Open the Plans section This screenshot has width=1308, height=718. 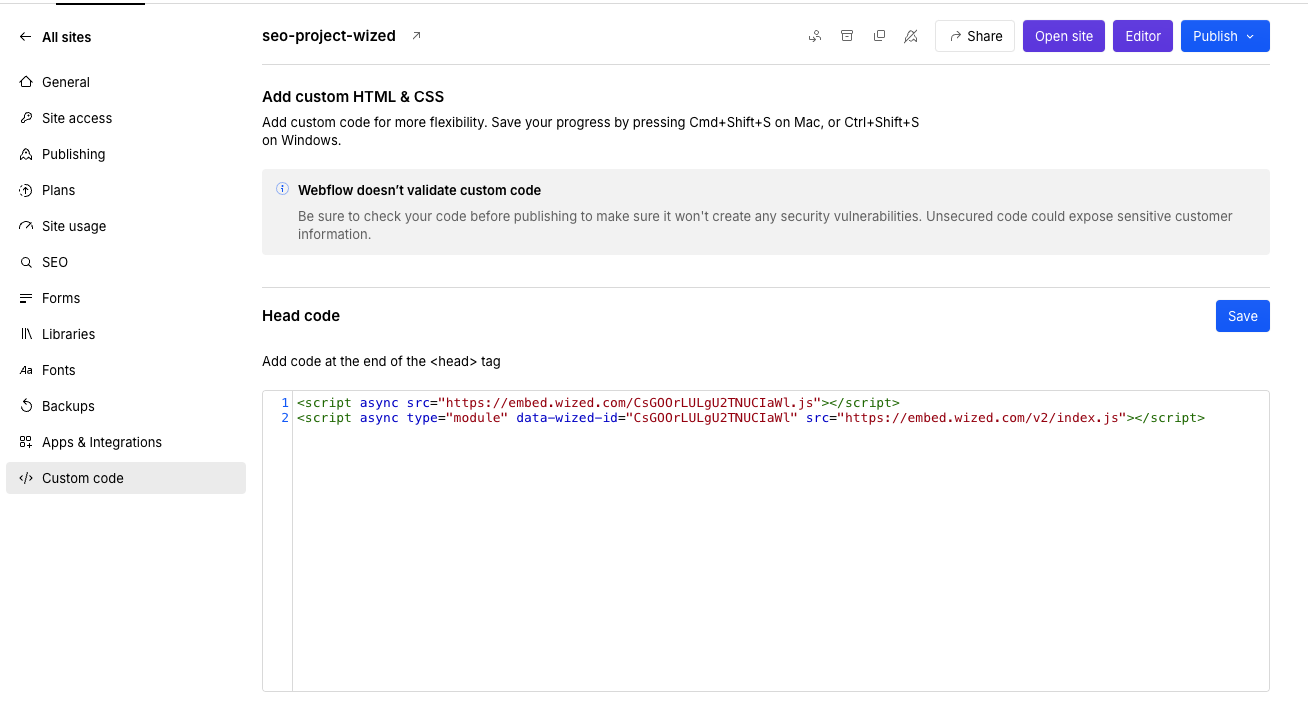pos(126,190)
